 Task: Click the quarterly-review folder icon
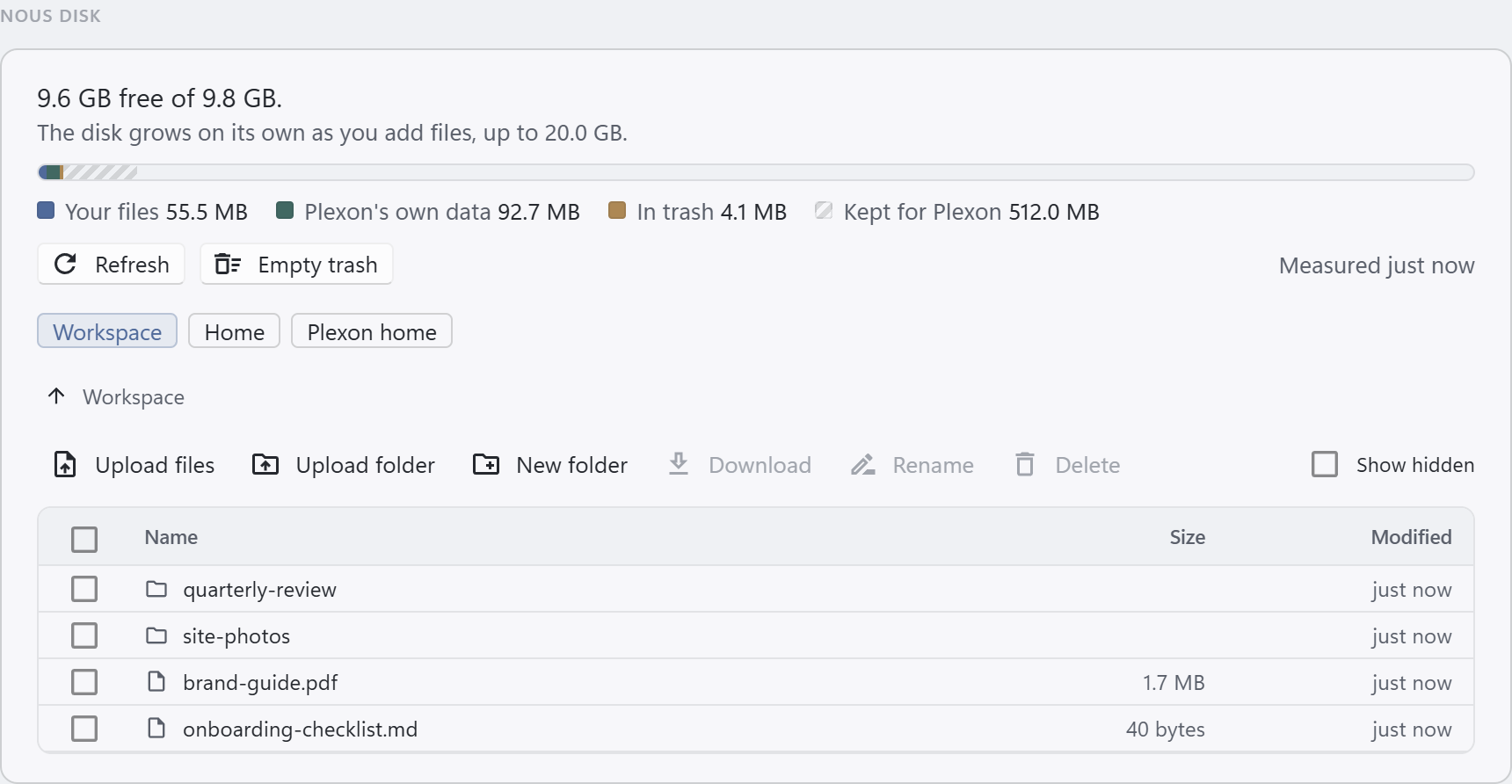click(156, 589)
